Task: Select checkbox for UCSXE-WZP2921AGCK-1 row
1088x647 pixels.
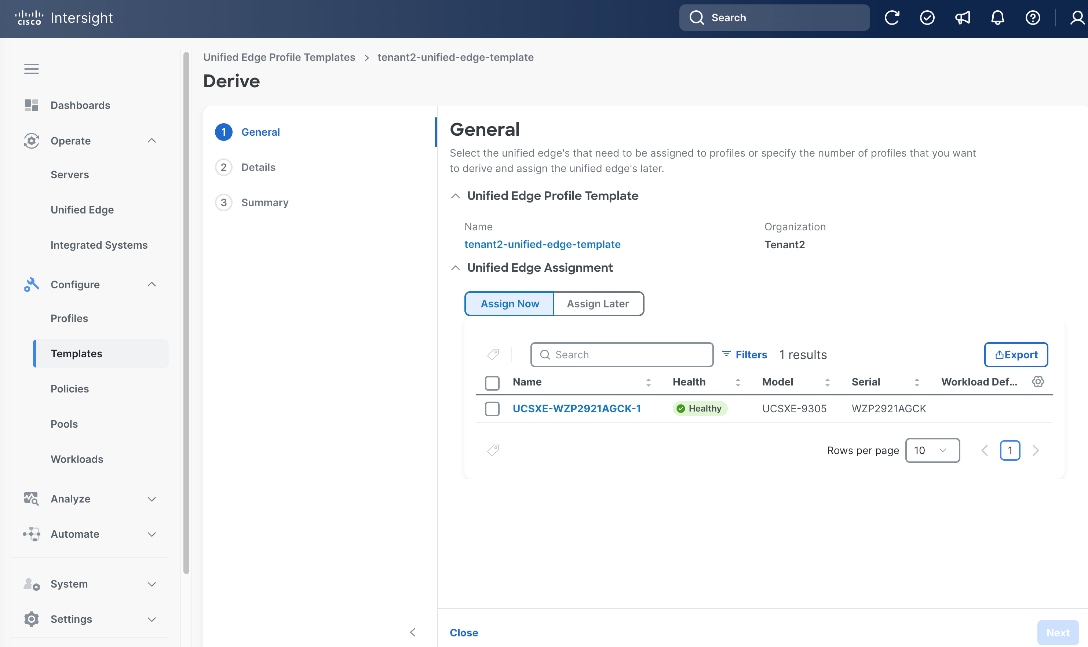Action: click(x=492, y=409)
